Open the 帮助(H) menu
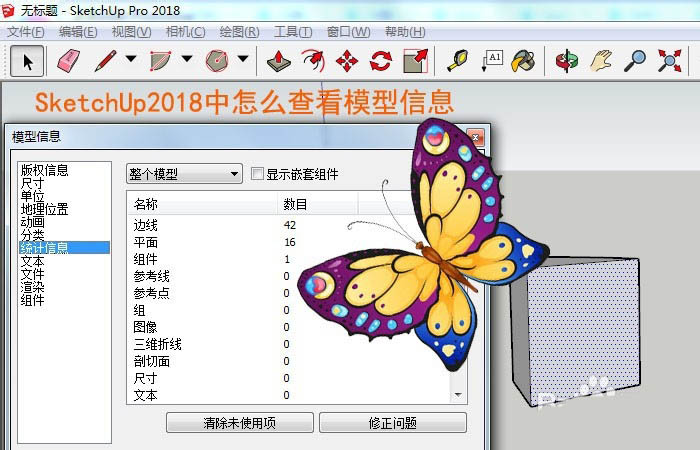This screenshot has height=450, width=700. (405, 32)
